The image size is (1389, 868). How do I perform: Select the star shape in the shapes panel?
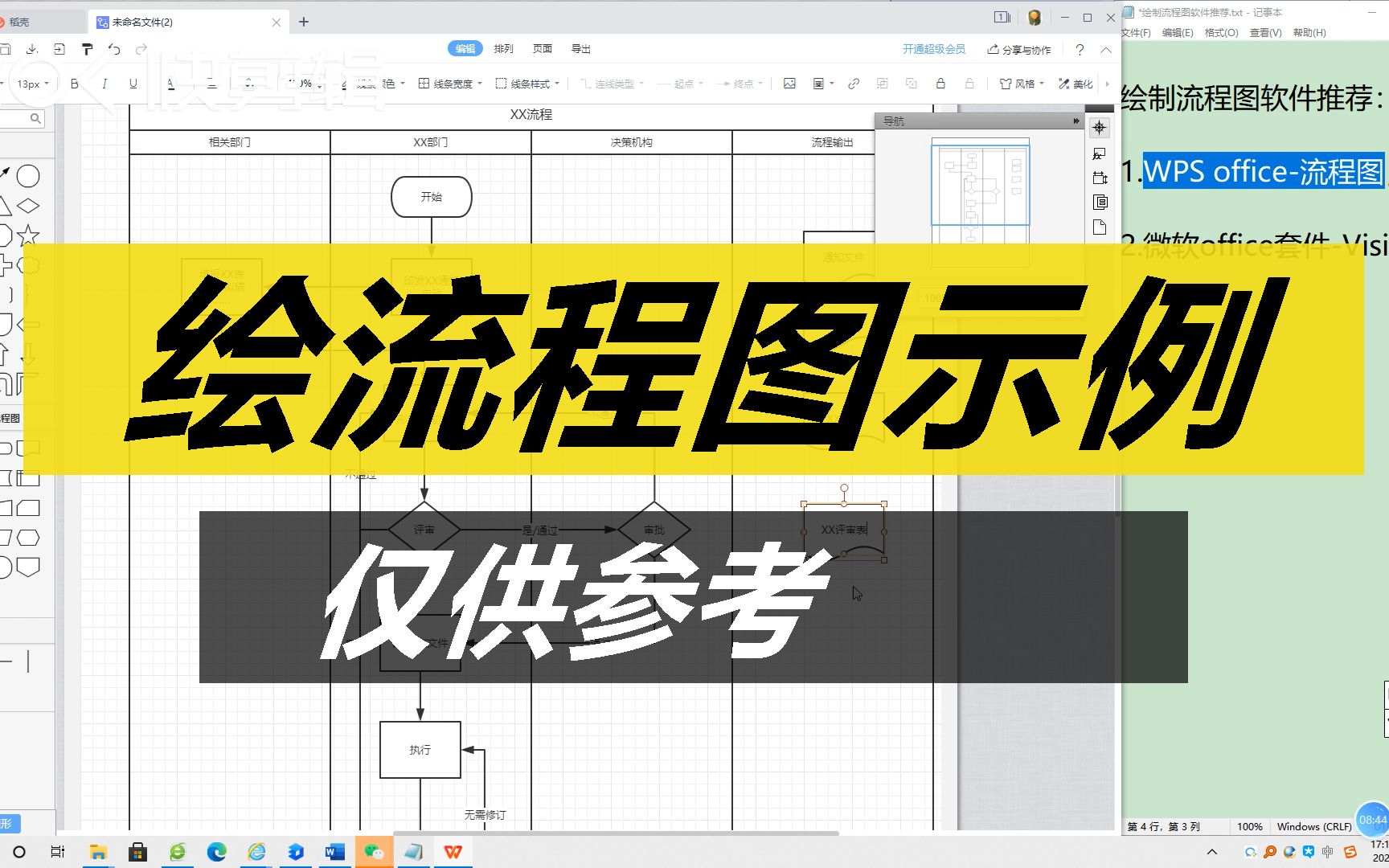(x=28, y=235)
